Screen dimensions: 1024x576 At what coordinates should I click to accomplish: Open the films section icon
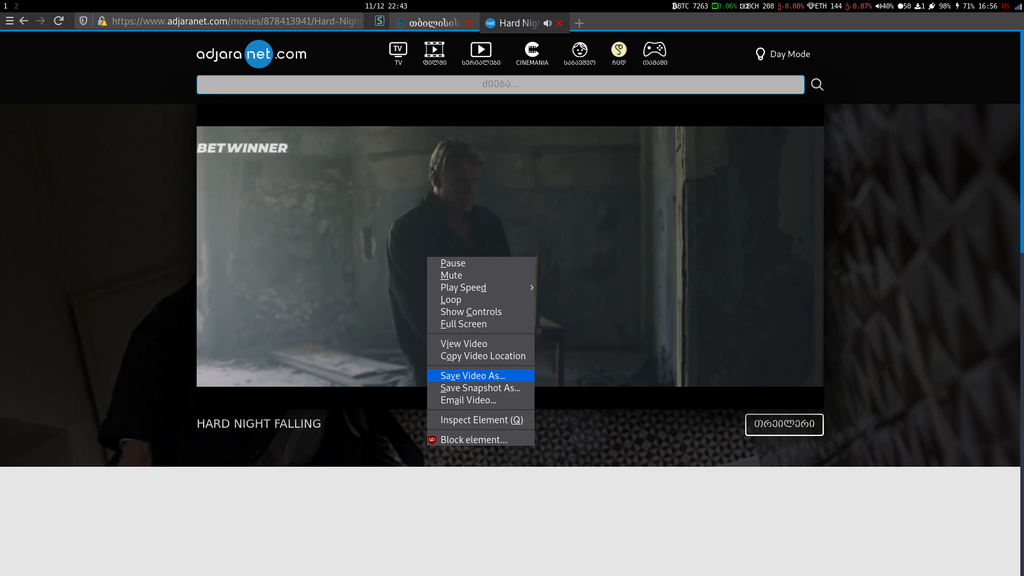pos(434,54)
